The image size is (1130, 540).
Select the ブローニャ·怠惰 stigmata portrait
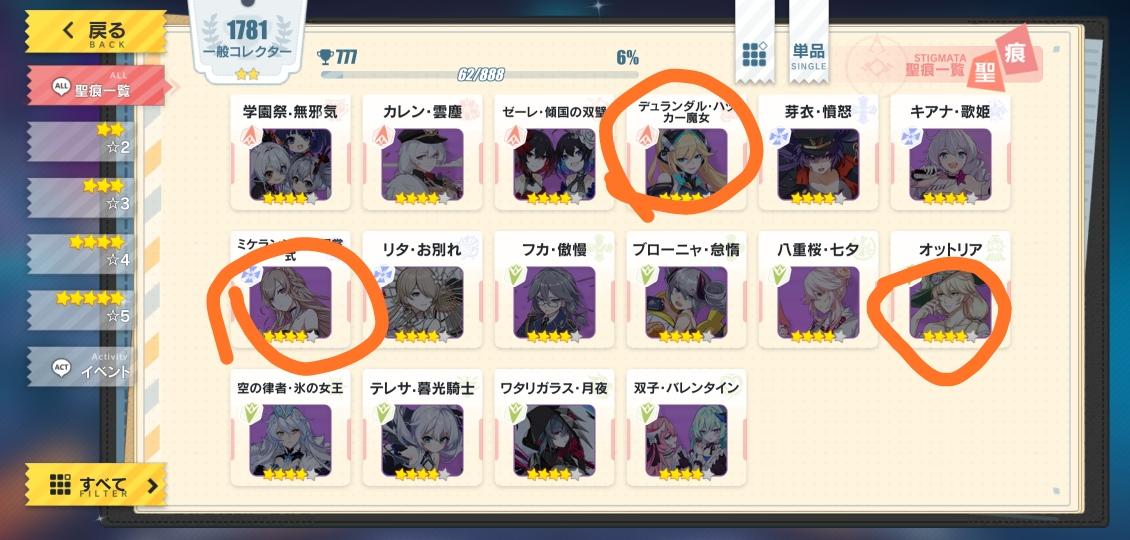pos(686,303)
